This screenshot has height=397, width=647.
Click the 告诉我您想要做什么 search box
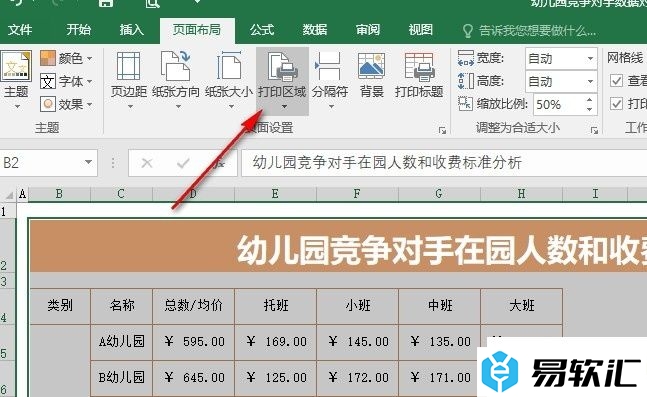coord(537,31)
